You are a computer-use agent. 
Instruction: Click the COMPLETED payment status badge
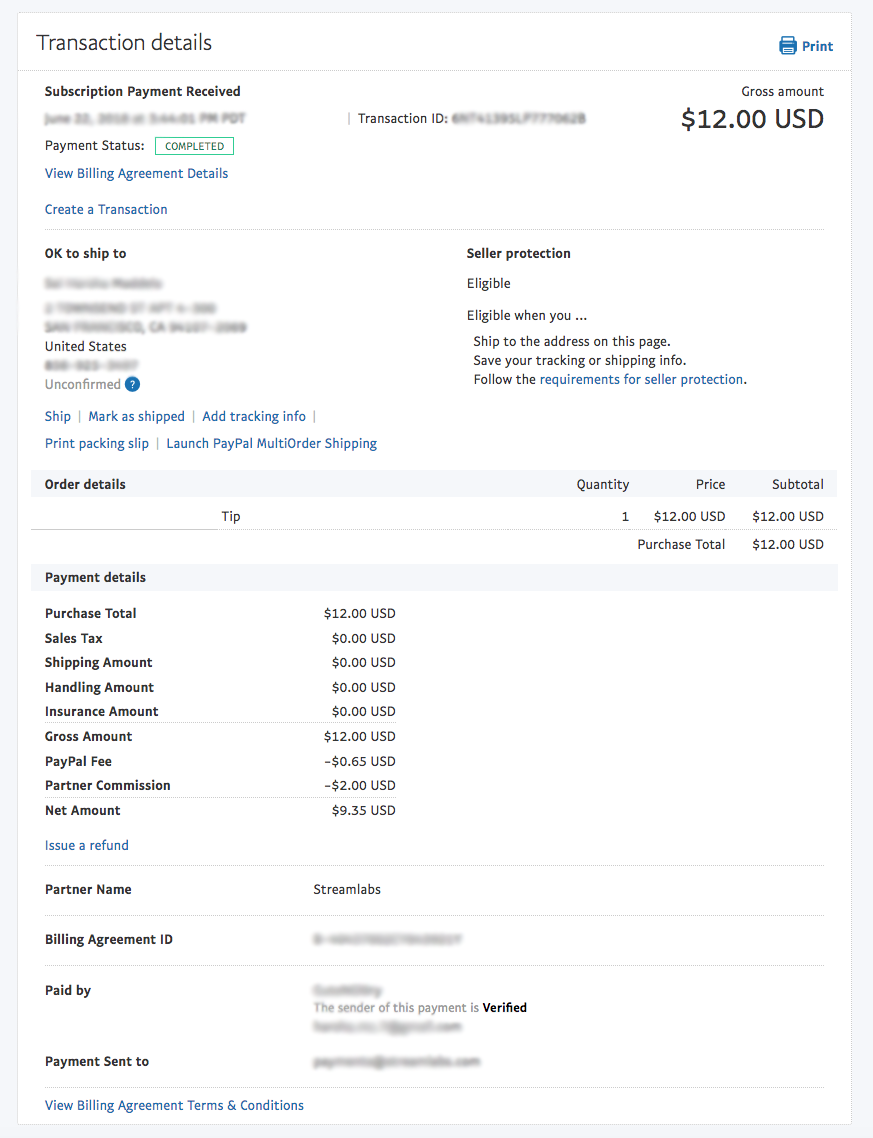194,146
